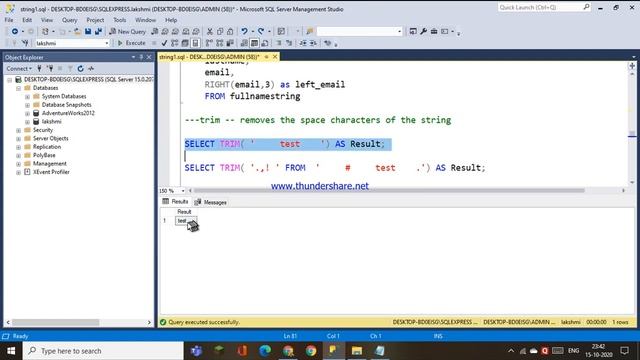The width and height of the screenshot is (640, 360).
Task: Open the Connect dropdown in Object Explorer
Action: point(19,69)
